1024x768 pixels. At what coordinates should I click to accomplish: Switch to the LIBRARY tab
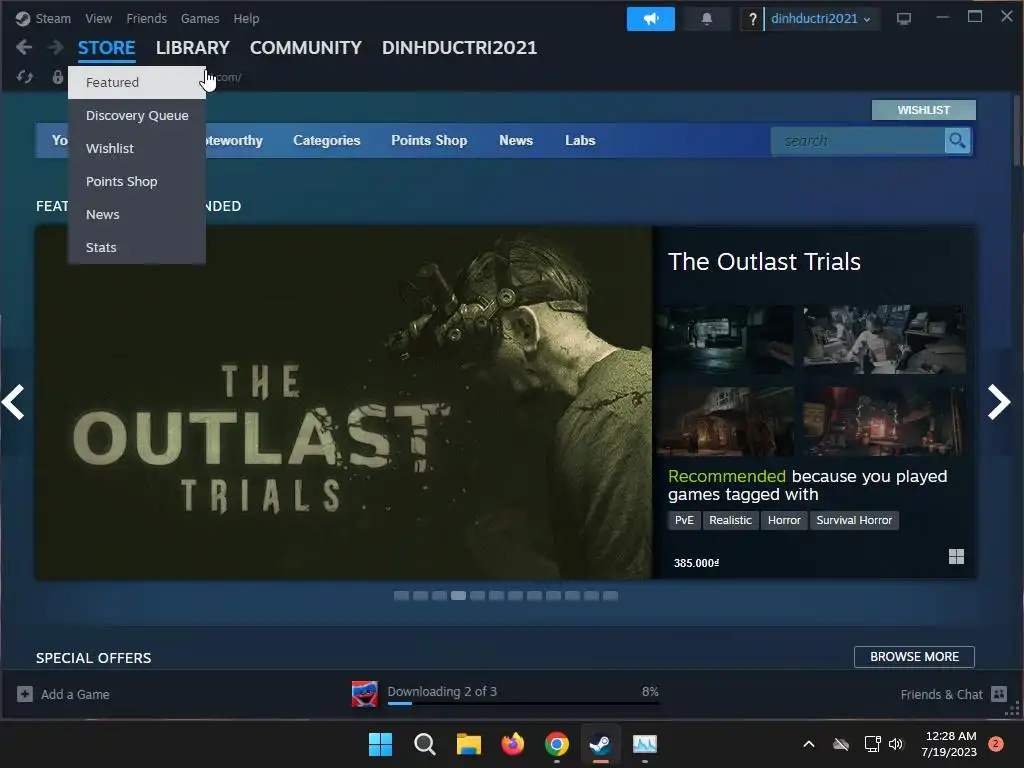pos(193,48)
